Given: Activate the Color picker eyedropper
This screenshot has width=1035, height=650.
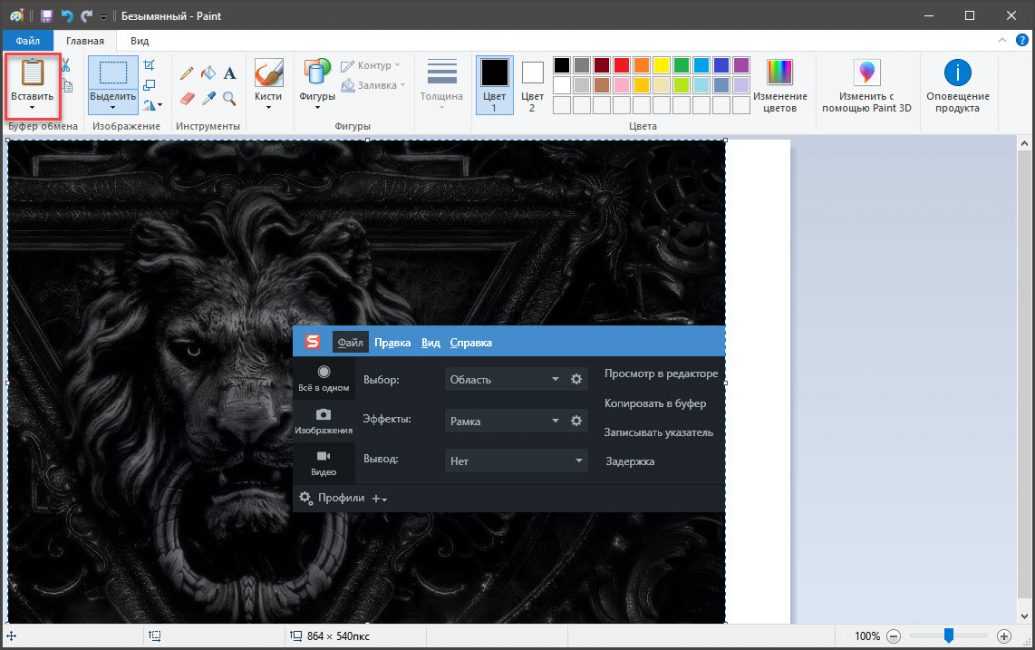Looking at the screenshot, I should pos(208,98).
